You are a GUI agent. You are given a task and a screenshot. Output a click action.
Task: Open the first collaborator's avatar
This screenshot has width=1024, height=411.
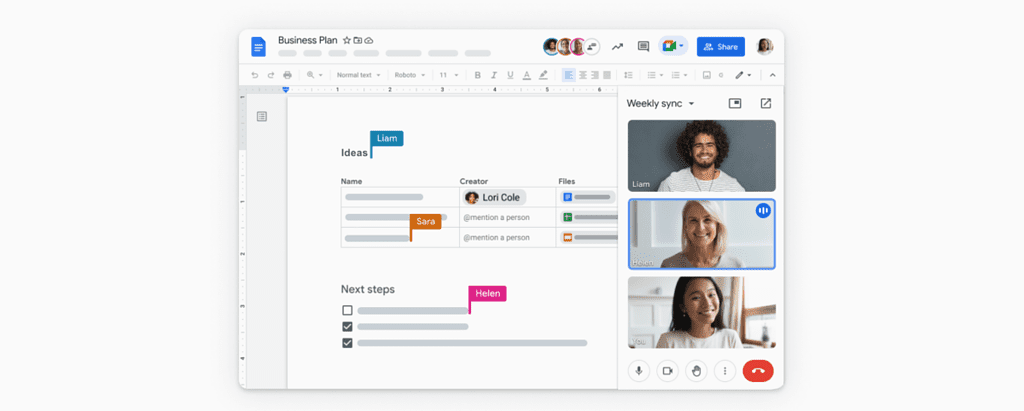coord(552,46)
